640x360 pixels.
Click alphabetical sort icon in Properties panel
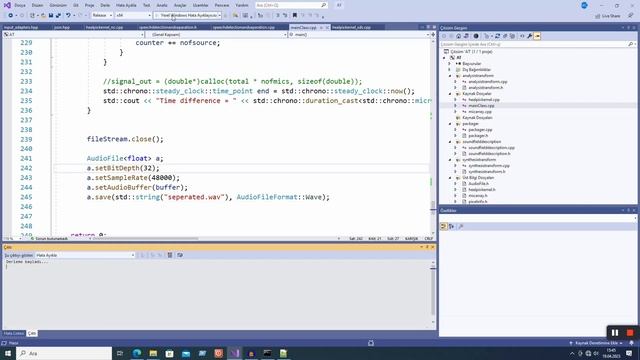click(x=451, y=226)
